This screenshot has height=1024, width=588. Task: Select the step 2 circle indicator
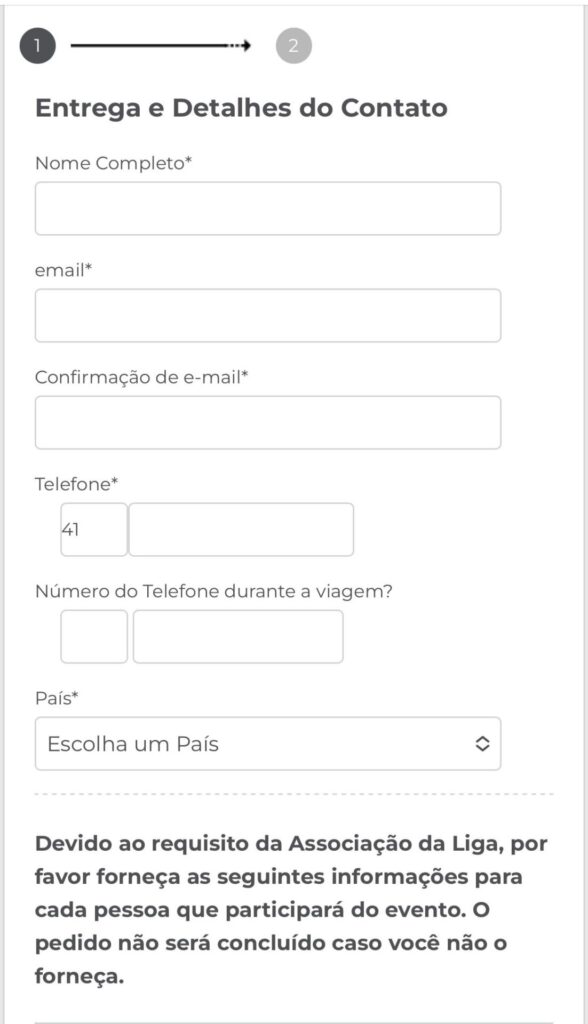point(293,44)
